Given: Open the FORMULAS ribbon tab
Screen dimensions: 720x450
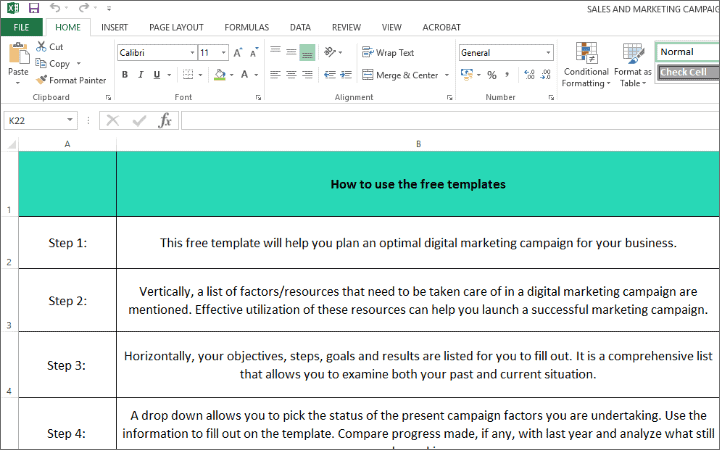Looking at the screenshot, I should click(x=247, y=27).
